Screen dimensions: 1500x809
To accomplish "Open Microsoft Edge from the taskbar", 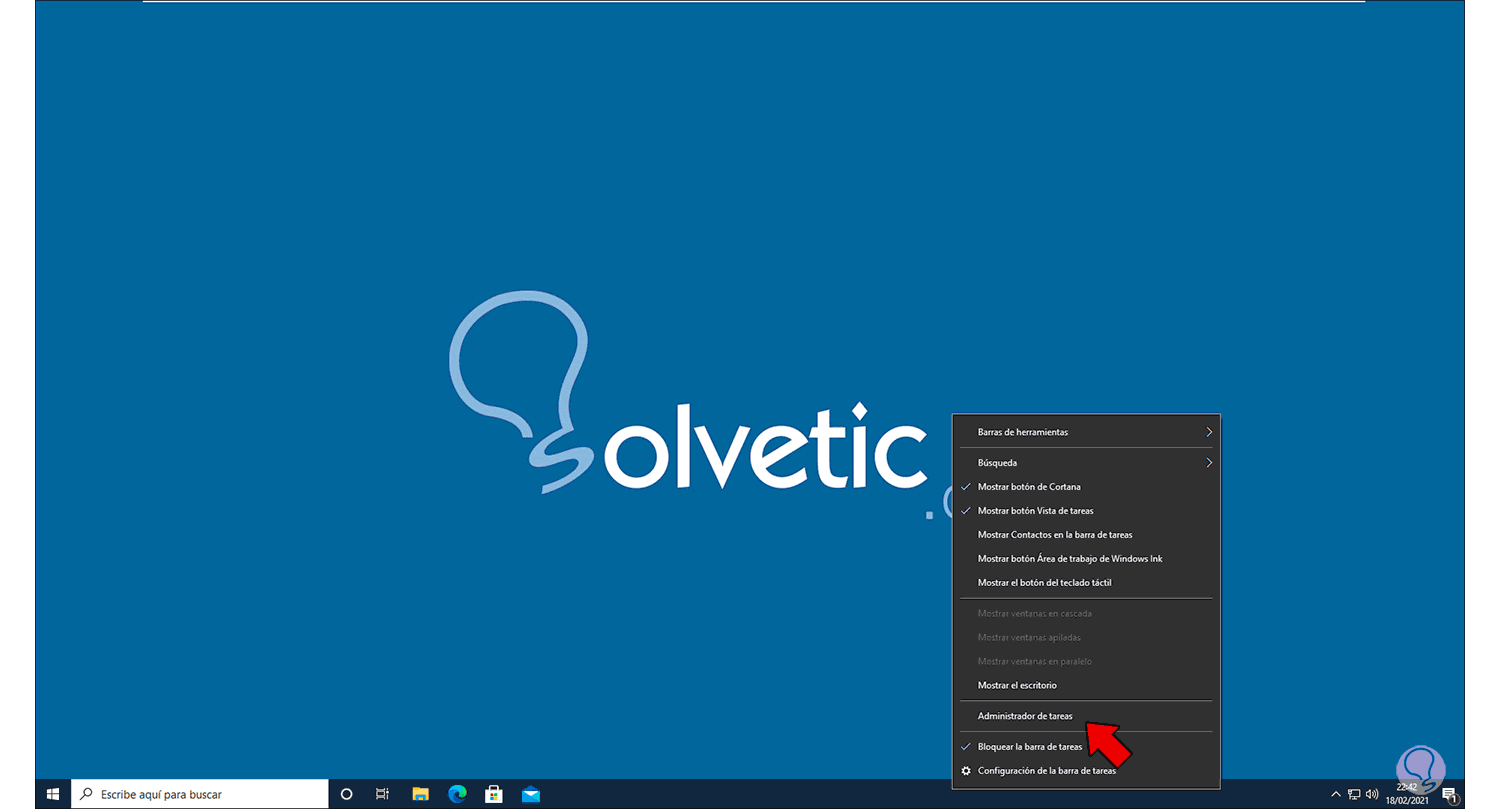I will click(457, 793).
